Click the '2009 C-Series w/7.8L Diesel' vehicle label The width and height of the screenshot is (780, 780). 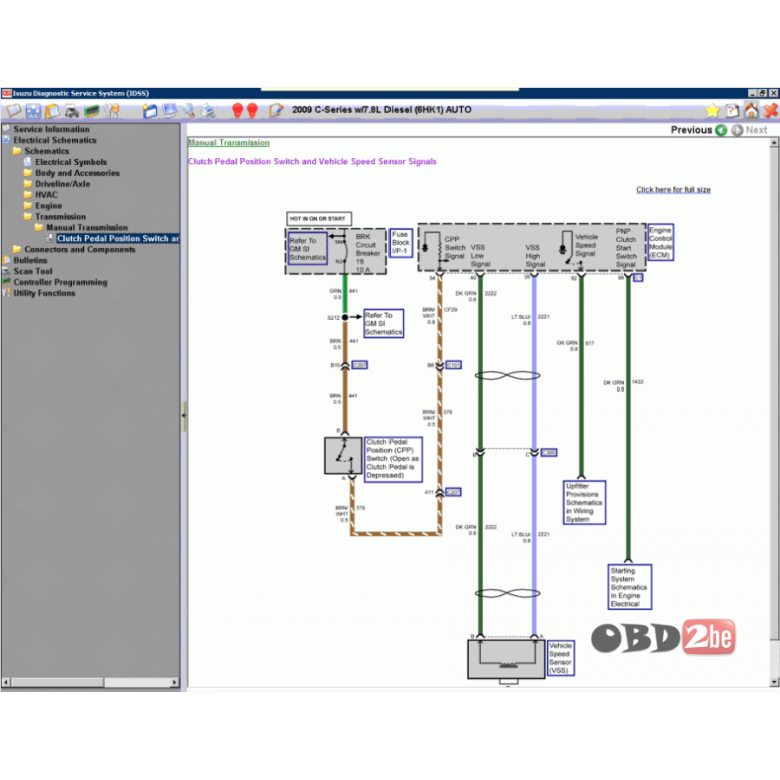[x=382, y=110]
